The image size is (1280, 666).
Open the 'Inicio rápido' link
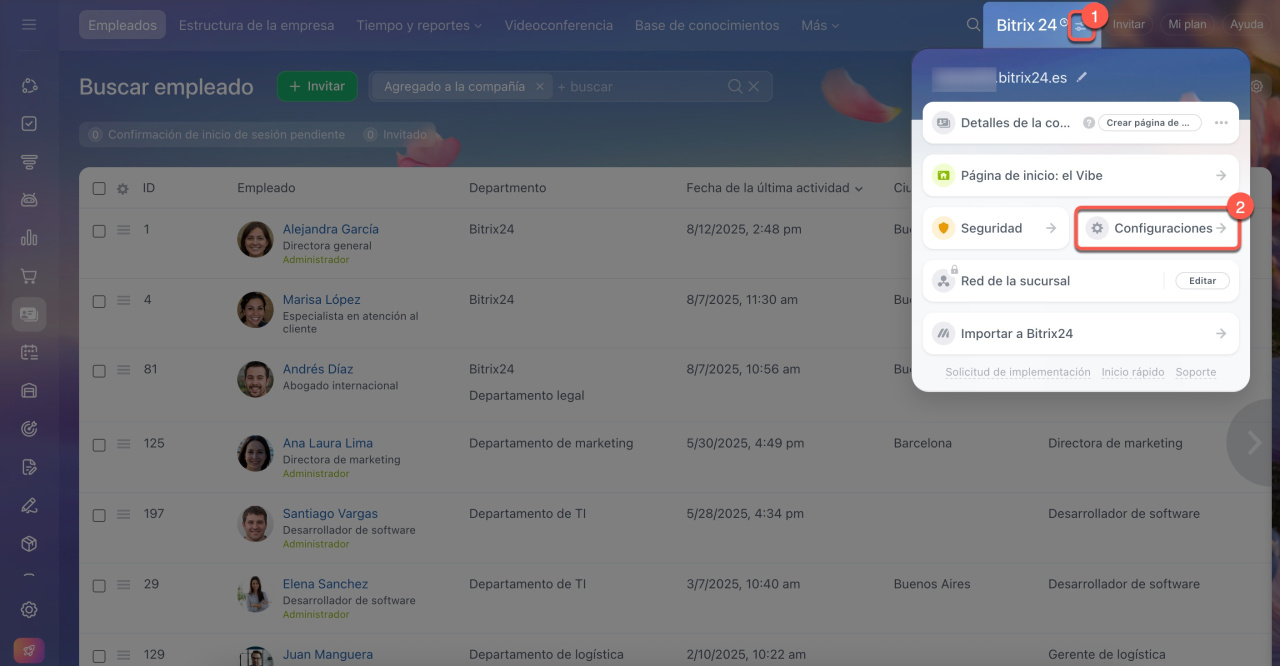click(x=1133, y=372)
